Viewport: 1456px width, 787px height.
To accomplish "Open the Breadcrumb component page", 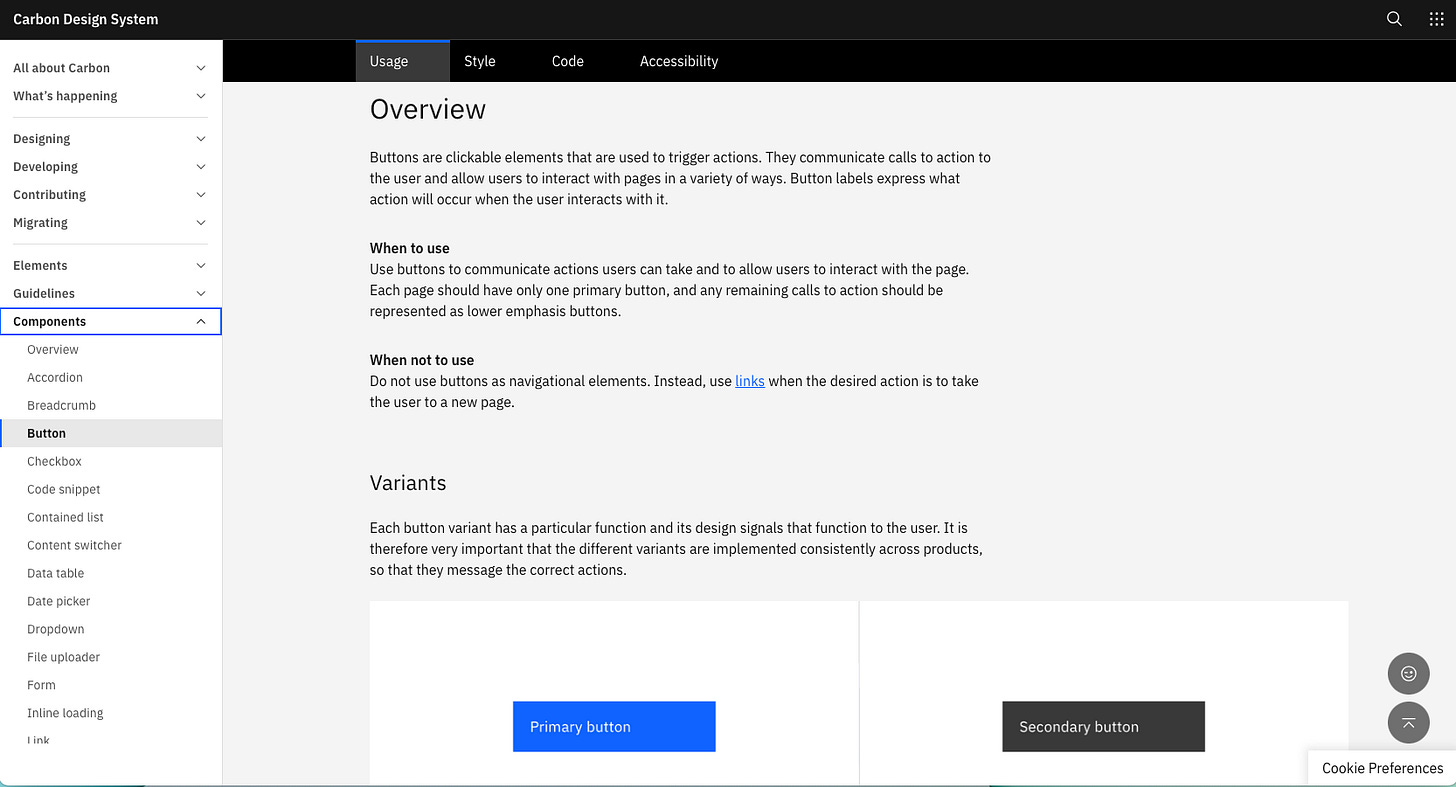I will (111, 406).
